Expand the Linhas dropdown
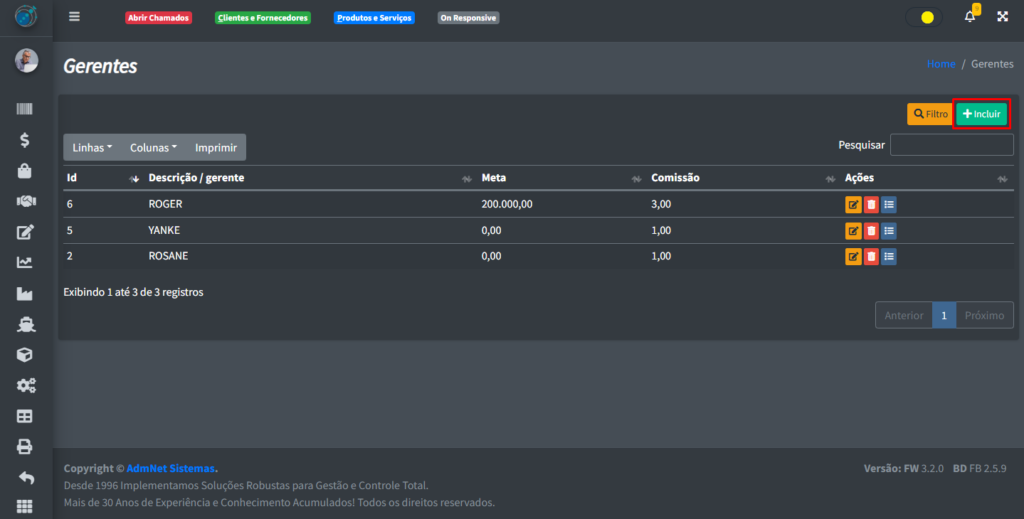1024x519 pixels. [x=92, y=147]
